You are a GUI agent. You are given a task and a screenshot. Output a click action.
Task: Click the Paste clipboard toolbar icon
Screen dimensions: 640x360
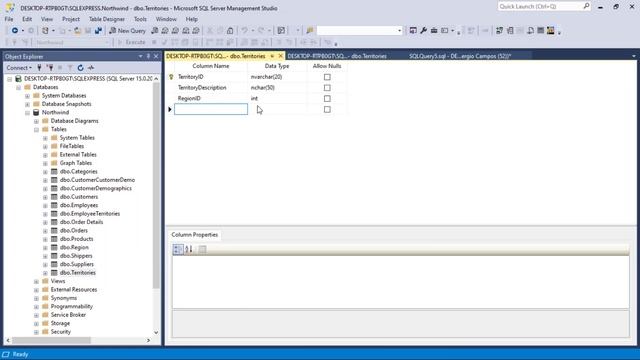coord(230,31)
